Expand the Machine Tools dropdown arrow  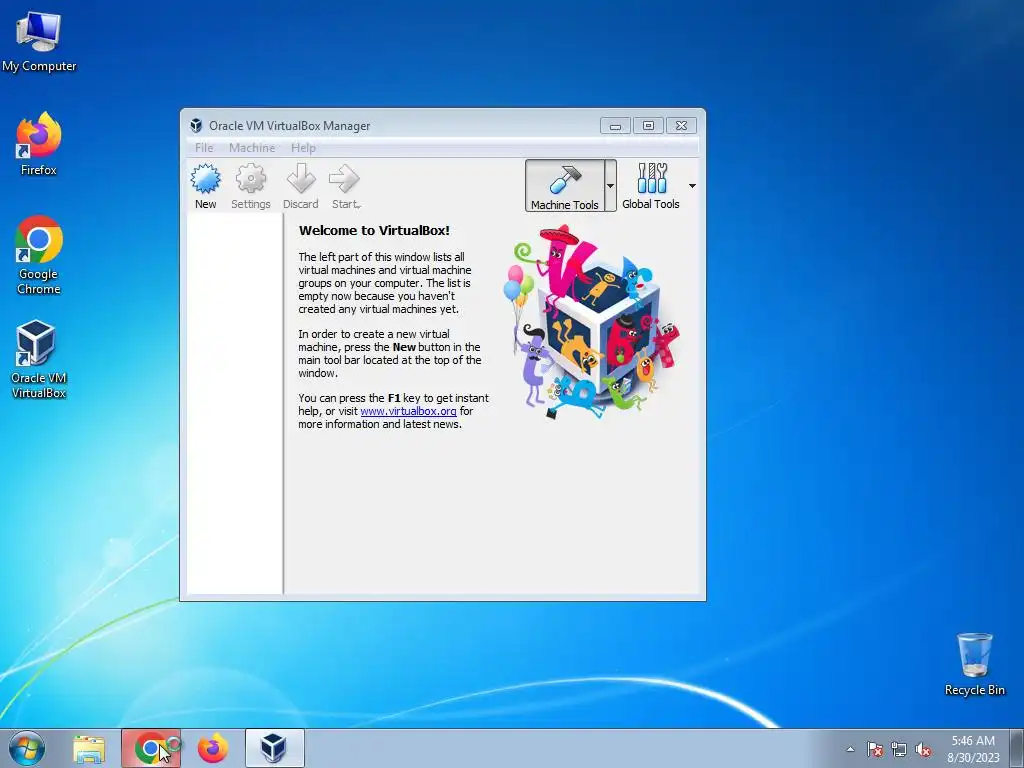coord(610,186)
